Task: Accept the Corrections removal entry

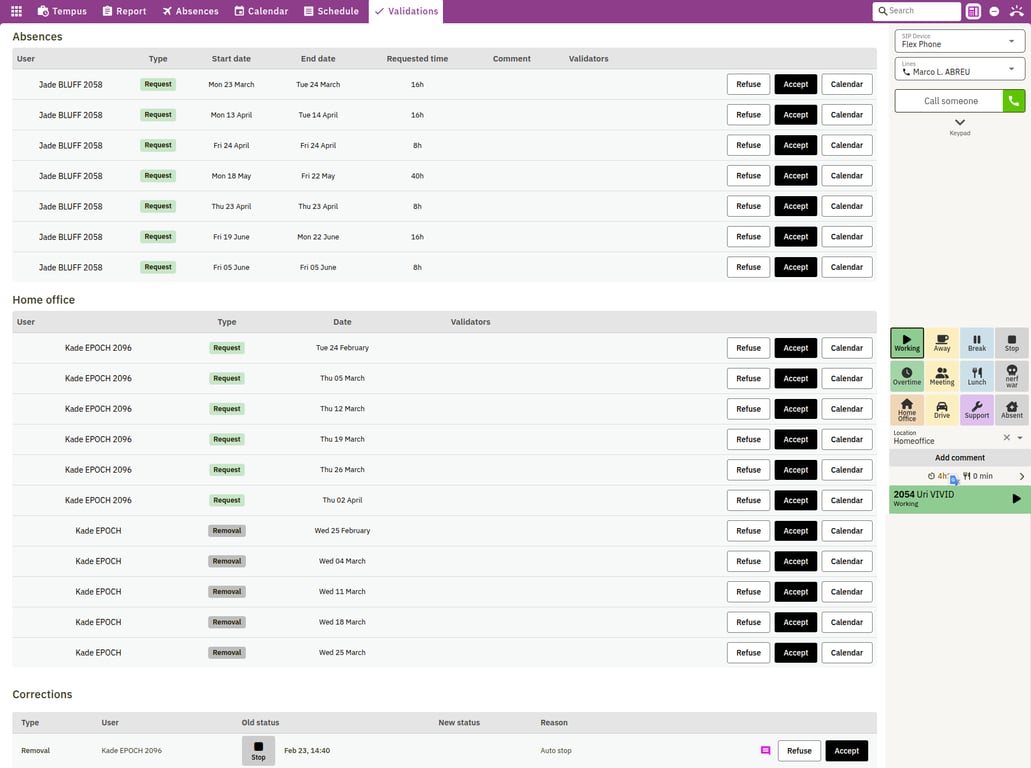Action: (x=846, y=751)
